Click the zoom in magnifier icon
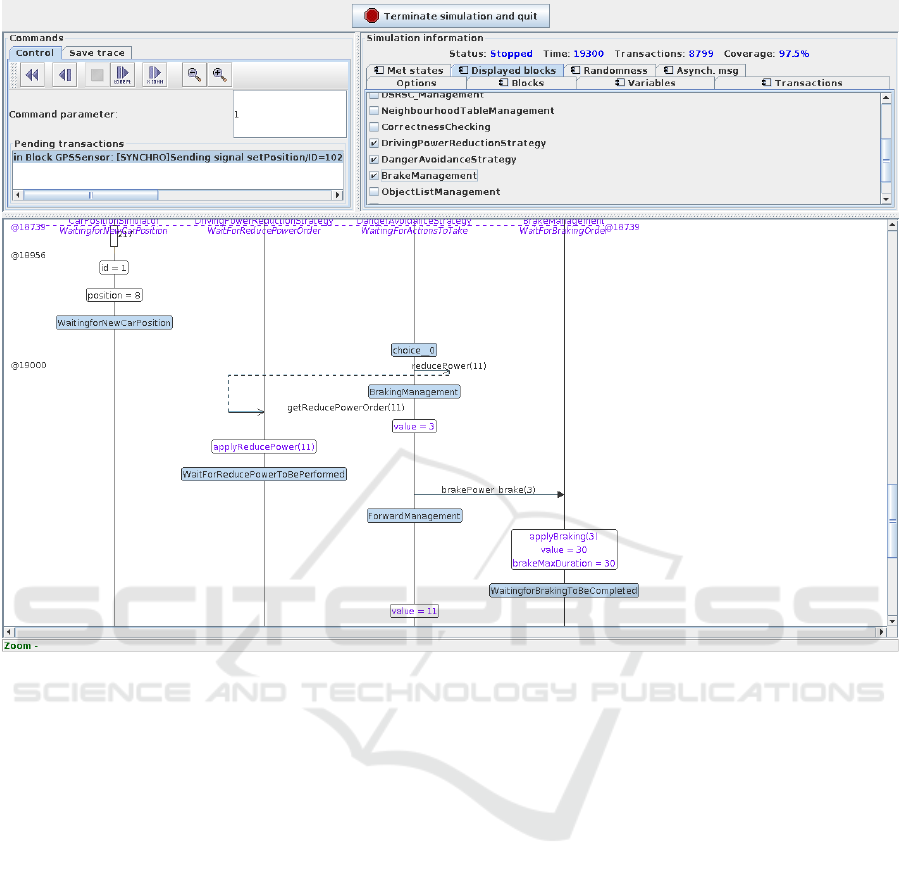901x876 pixels. [218, 74]
